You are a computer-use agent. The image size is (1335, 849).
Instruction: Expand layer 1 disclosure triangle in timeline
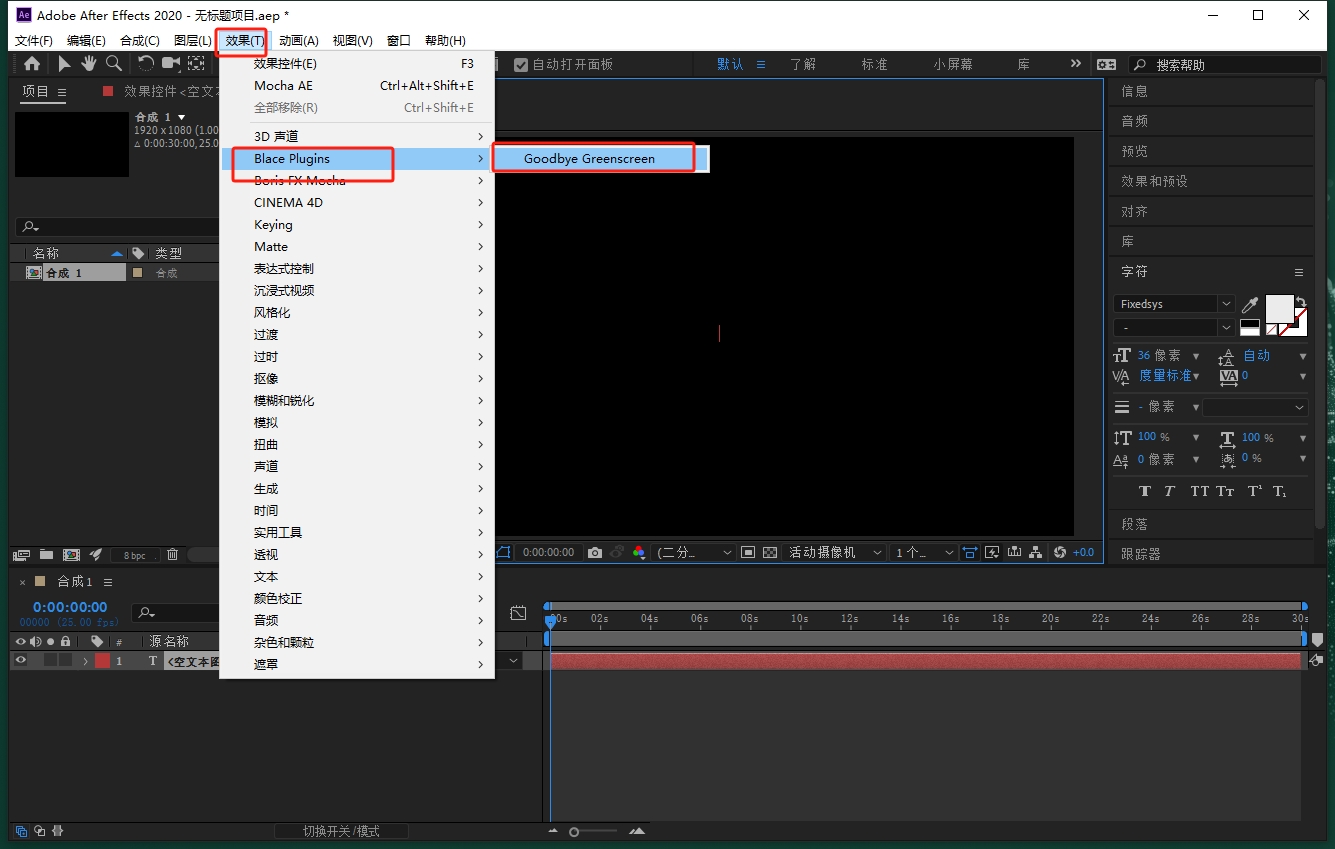tap(85, 661)
